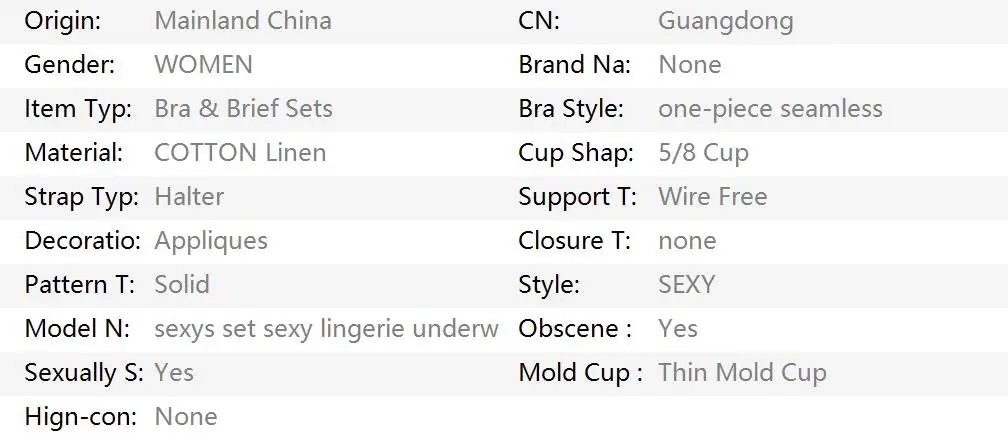The height and width of the screenshot is (440, 1008).
Task: Click the "5/8 Cup" value
Action: pos(703,153)
